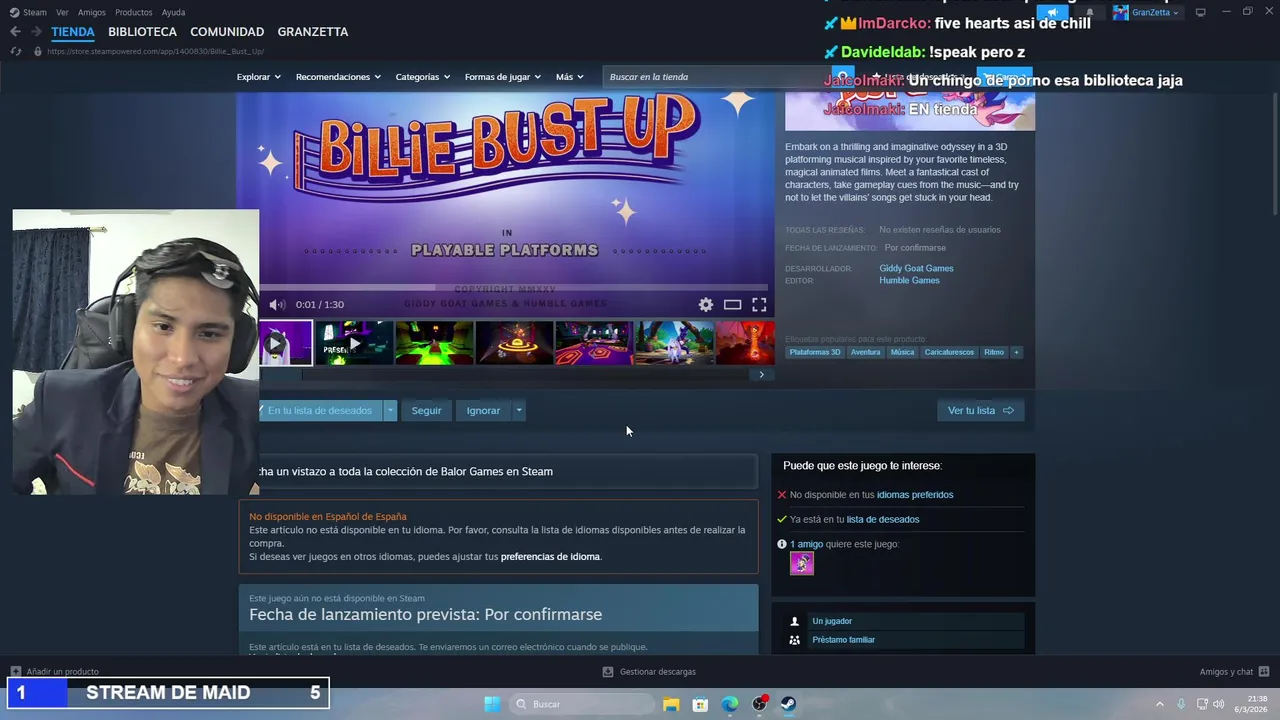Screen dimensions: 1280x720
Task: Open the Amigos y chat icon
Action: coord(1264,672)
